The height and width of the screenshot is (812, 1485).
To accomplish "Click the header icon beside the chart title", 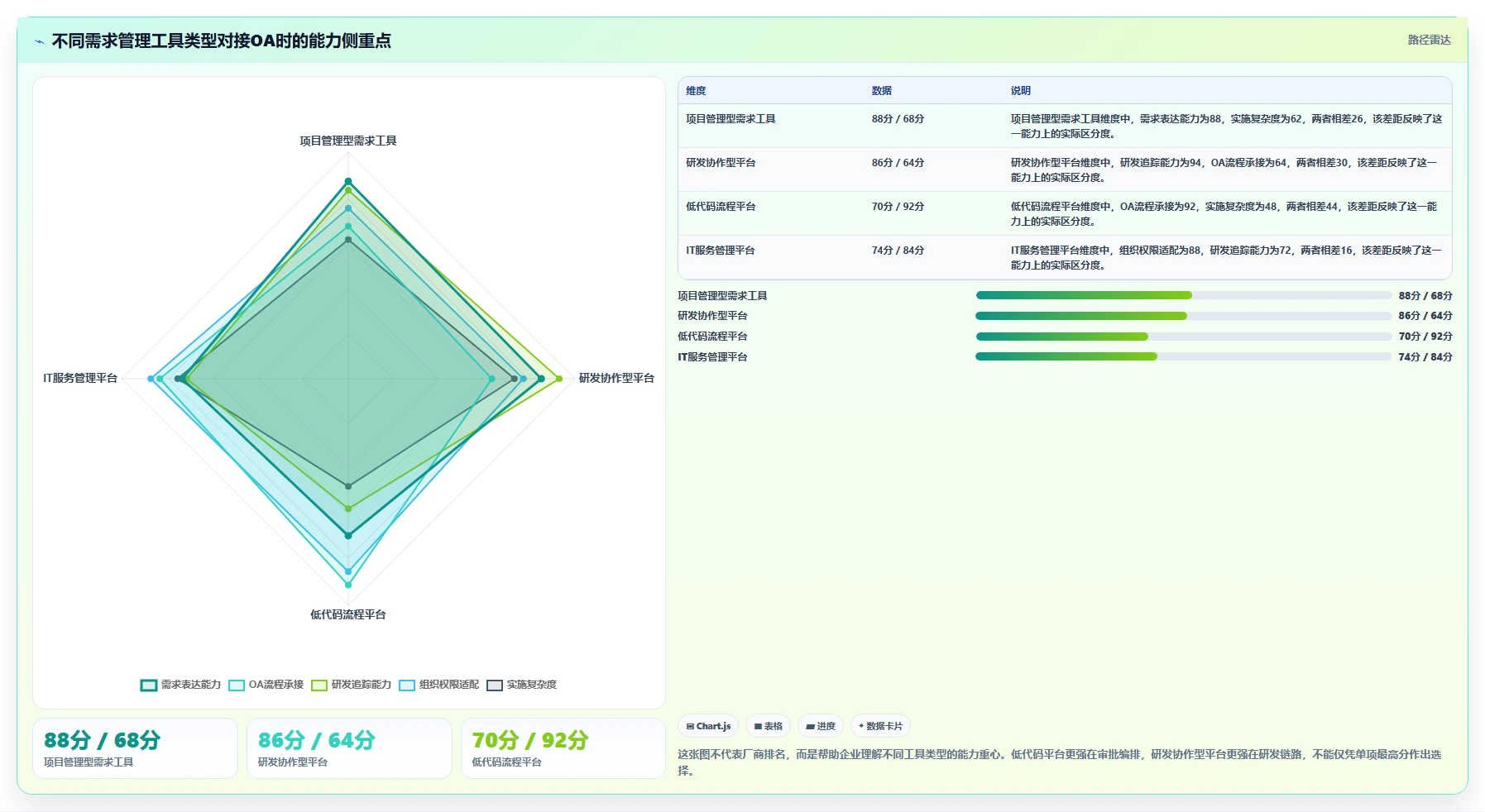I will tap(39, 41).
